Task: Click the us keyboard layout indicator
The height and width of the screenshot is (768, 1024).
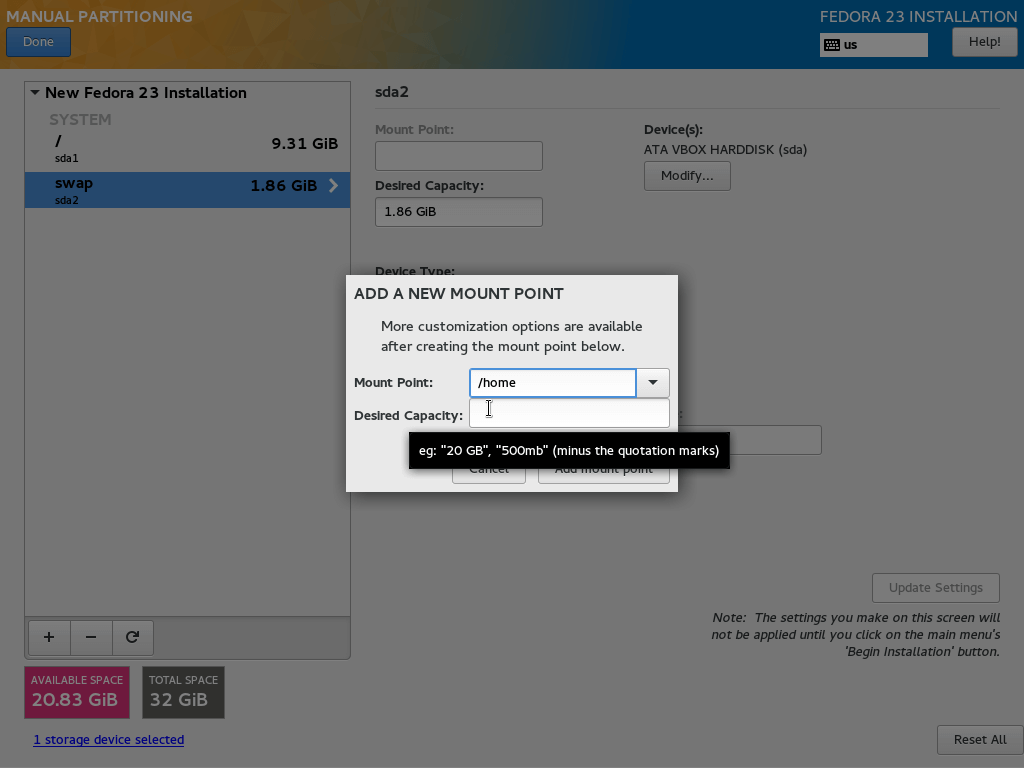Action: click(874, 45)
